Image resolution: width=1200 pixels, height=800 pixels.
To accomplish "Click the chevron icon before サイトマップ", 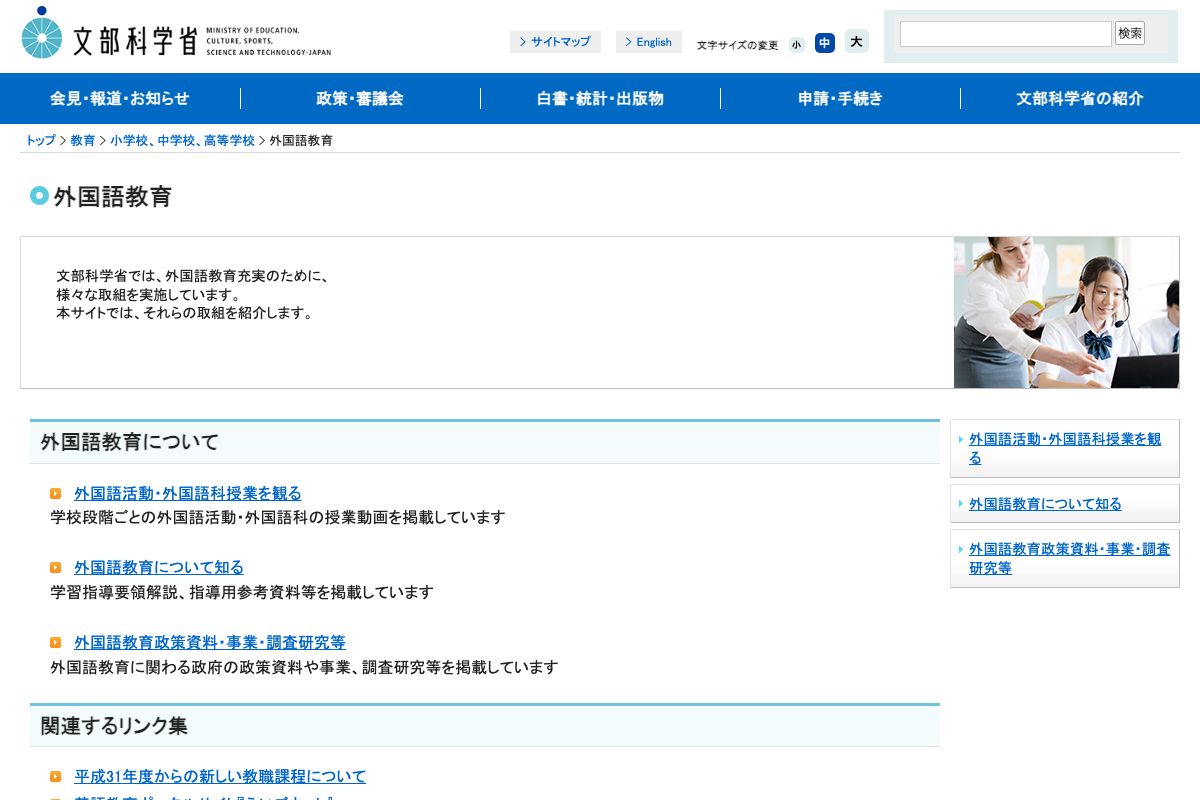I will tap(524, 42).
